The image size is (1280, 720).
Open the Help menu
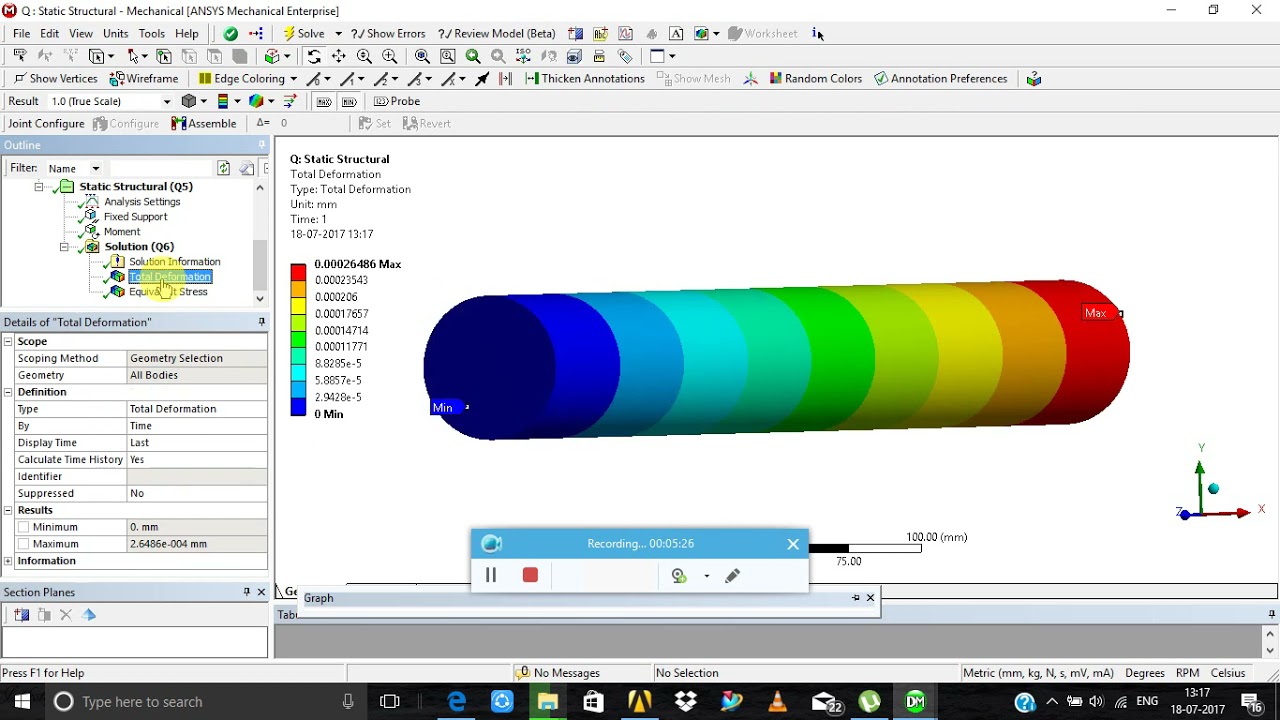click(187, 33)
